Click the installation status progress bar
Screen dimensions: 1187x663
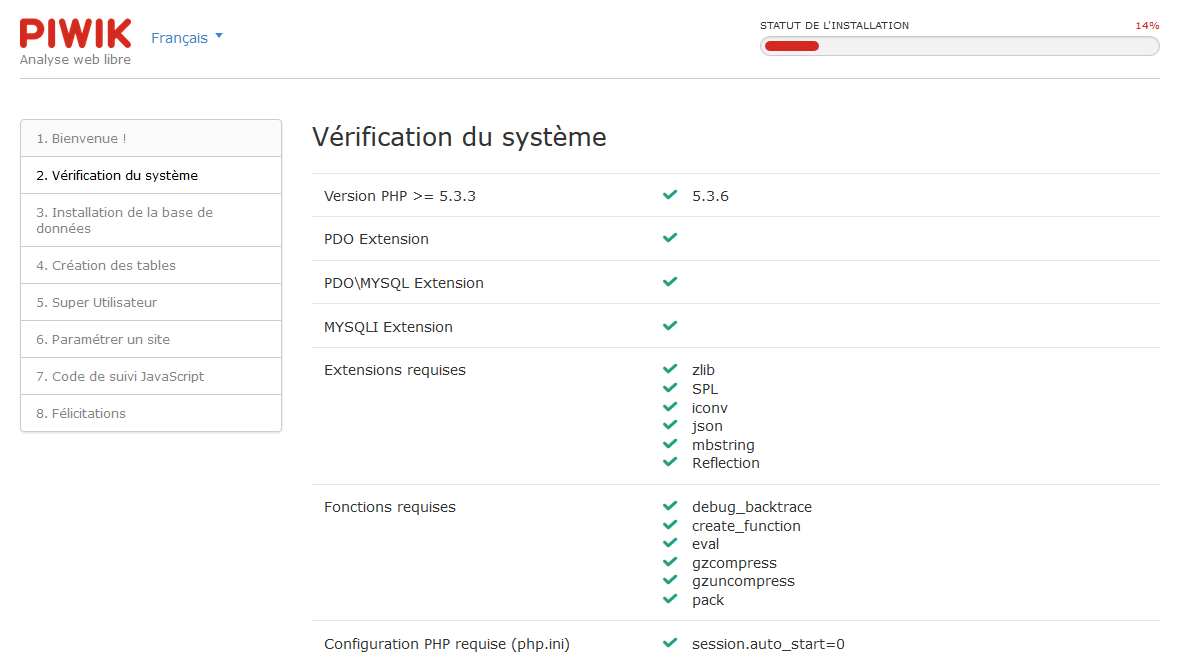(959, 46)
